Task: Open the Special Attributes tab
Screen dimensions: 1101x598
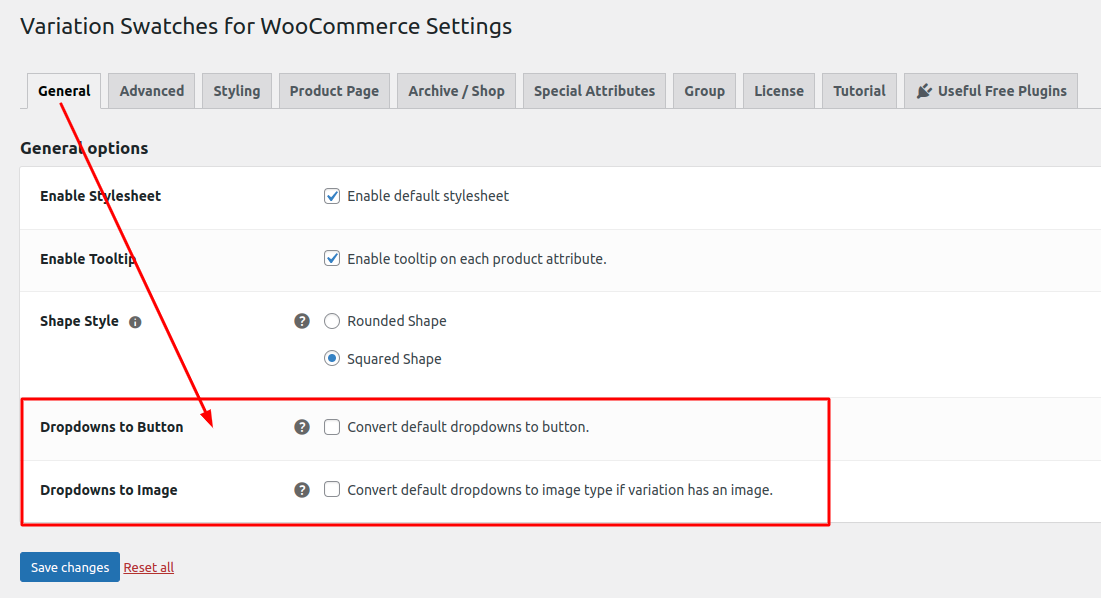Action: coord(594,91)
